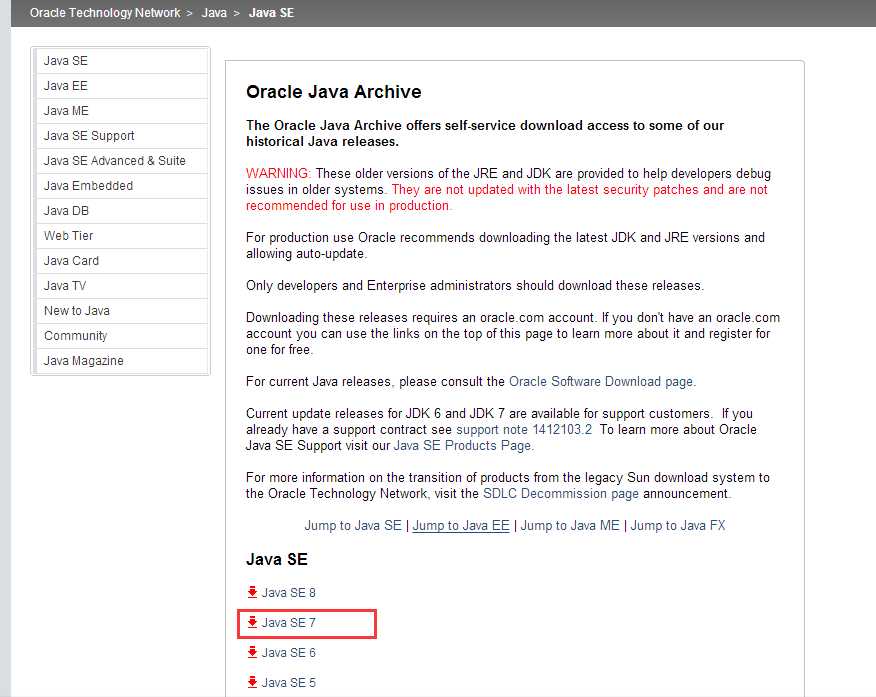Select Java ME in the sidebar menu

pos(122,111)
